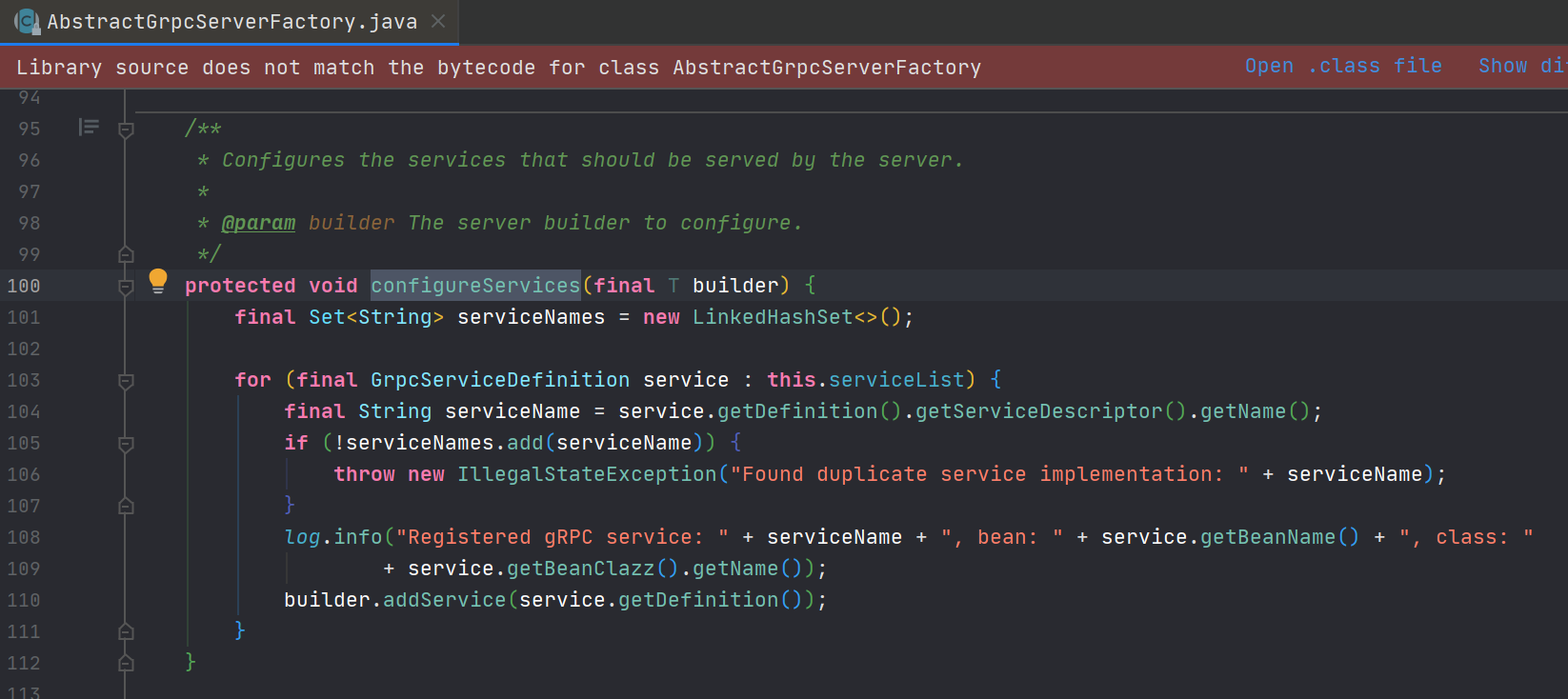Click the configureServices method name
Image resolution: width=1568 pixels, height=699 pixels.
pos(475,286)
